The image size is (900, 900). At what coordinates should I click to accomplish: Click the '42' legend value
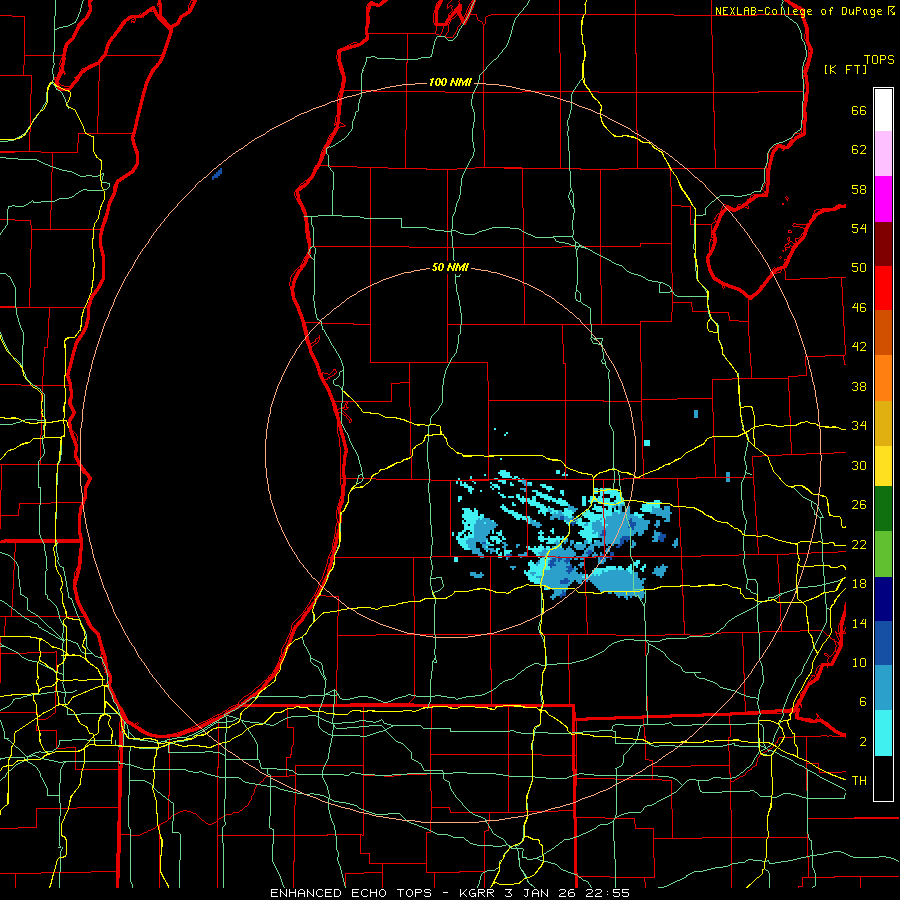click(859, 347)
